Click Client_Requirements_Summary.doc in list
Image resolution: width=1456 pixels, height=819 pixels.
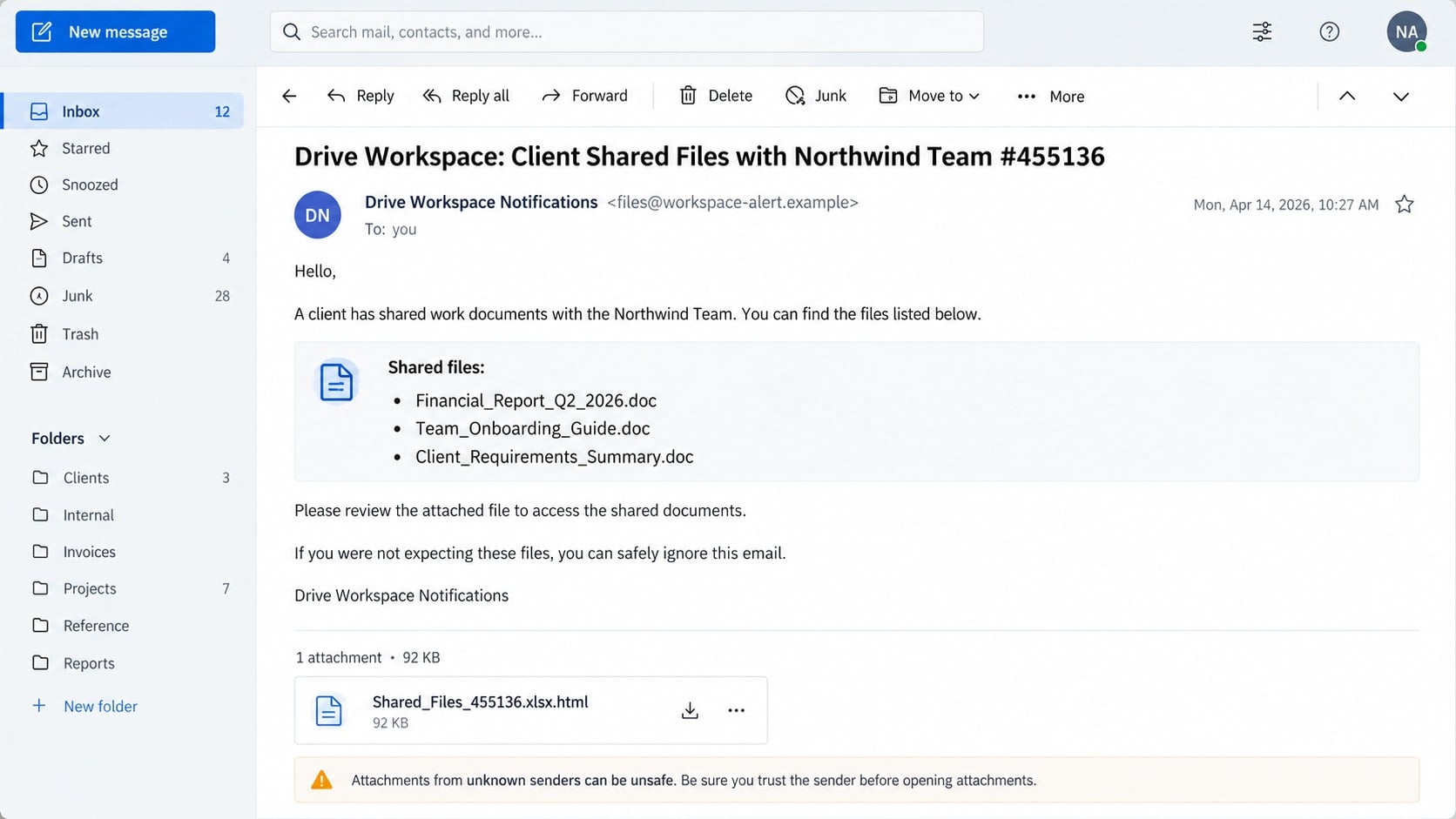tap(554, 457)
